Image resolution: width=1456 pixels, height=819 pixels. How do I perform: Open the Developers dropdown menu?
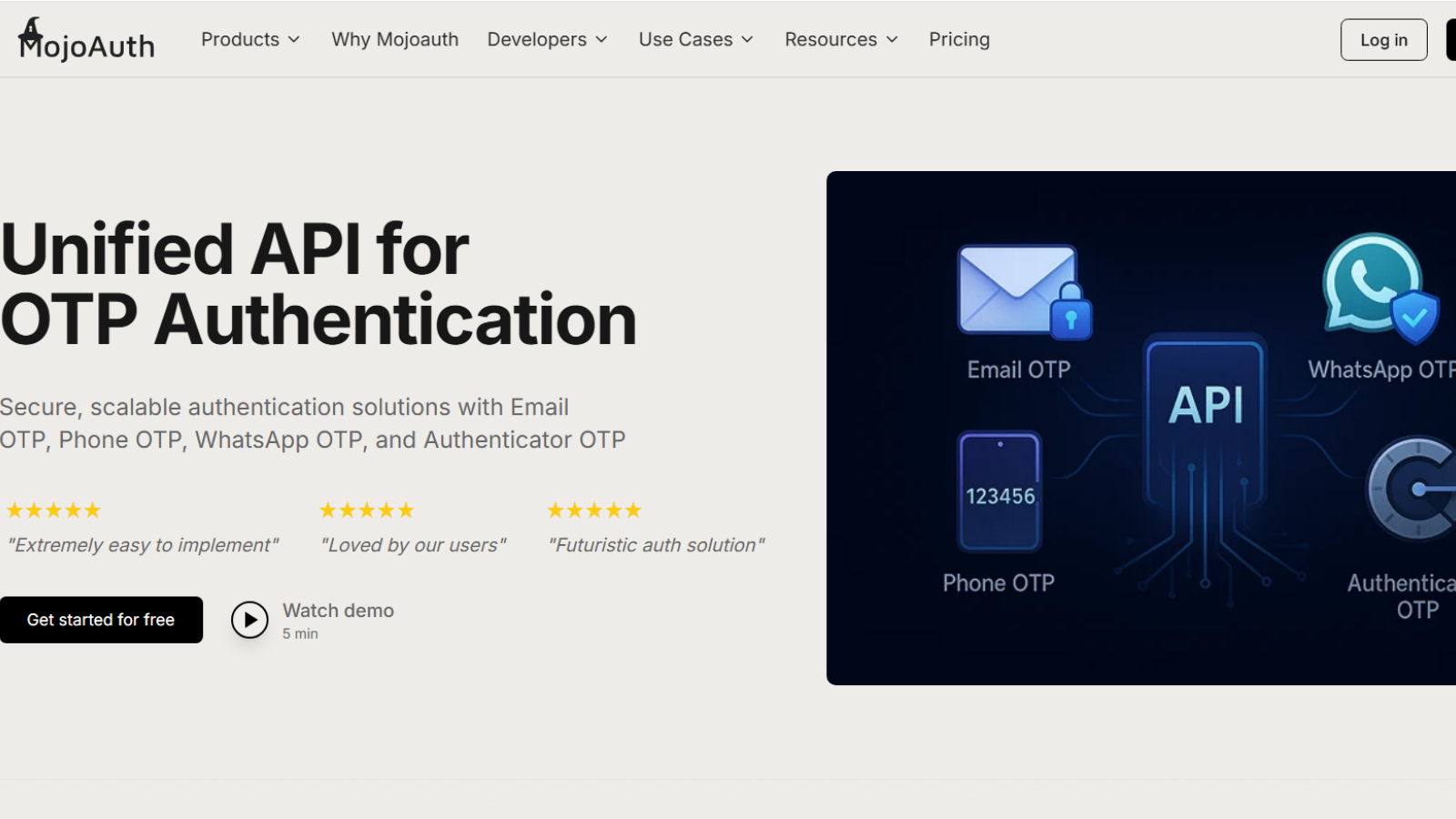coord(546,39)
